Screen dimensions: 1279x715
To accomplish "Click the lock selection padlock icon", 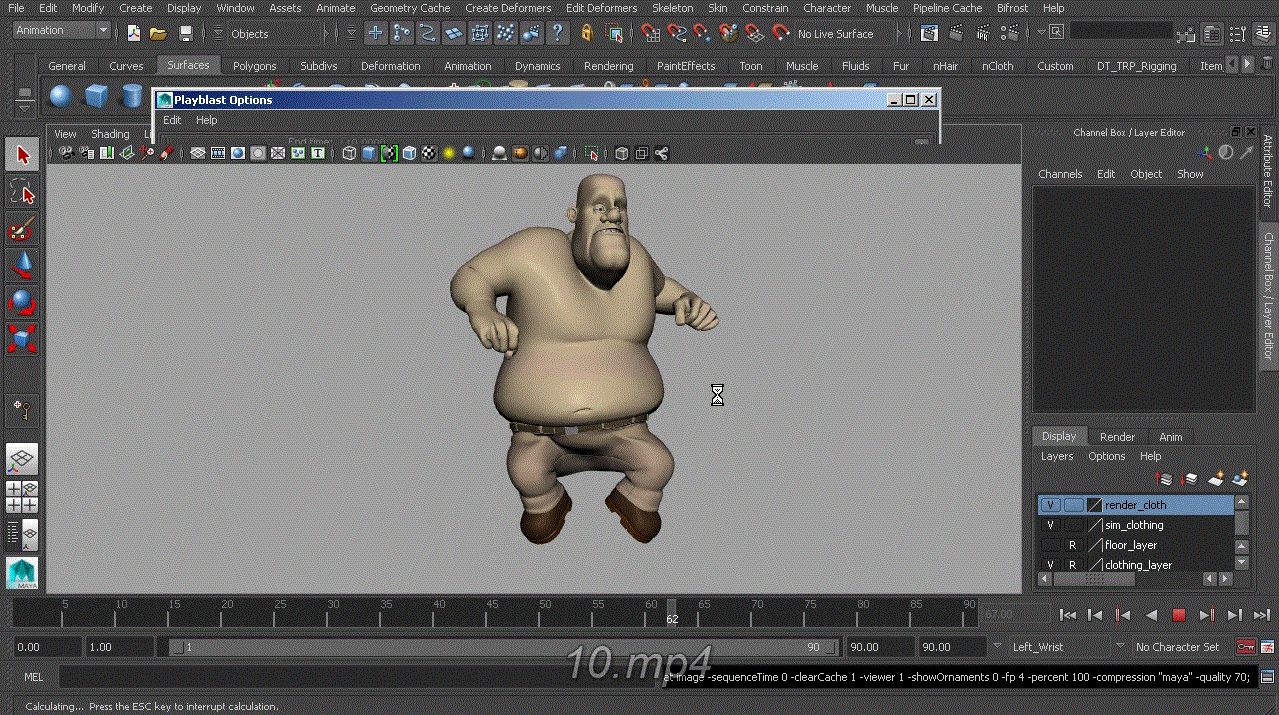I will point(587,33).
